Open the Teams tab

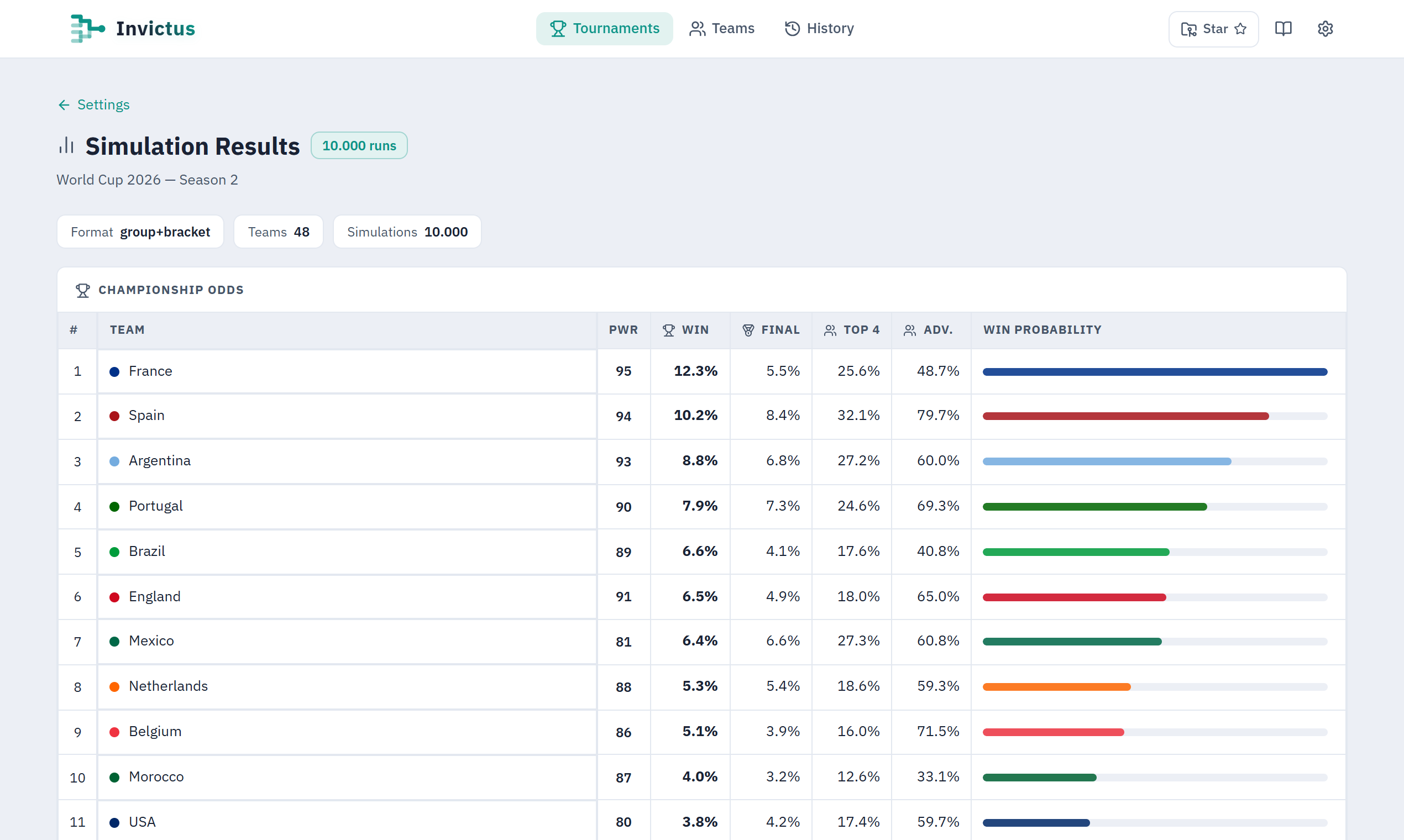[721, 28]
